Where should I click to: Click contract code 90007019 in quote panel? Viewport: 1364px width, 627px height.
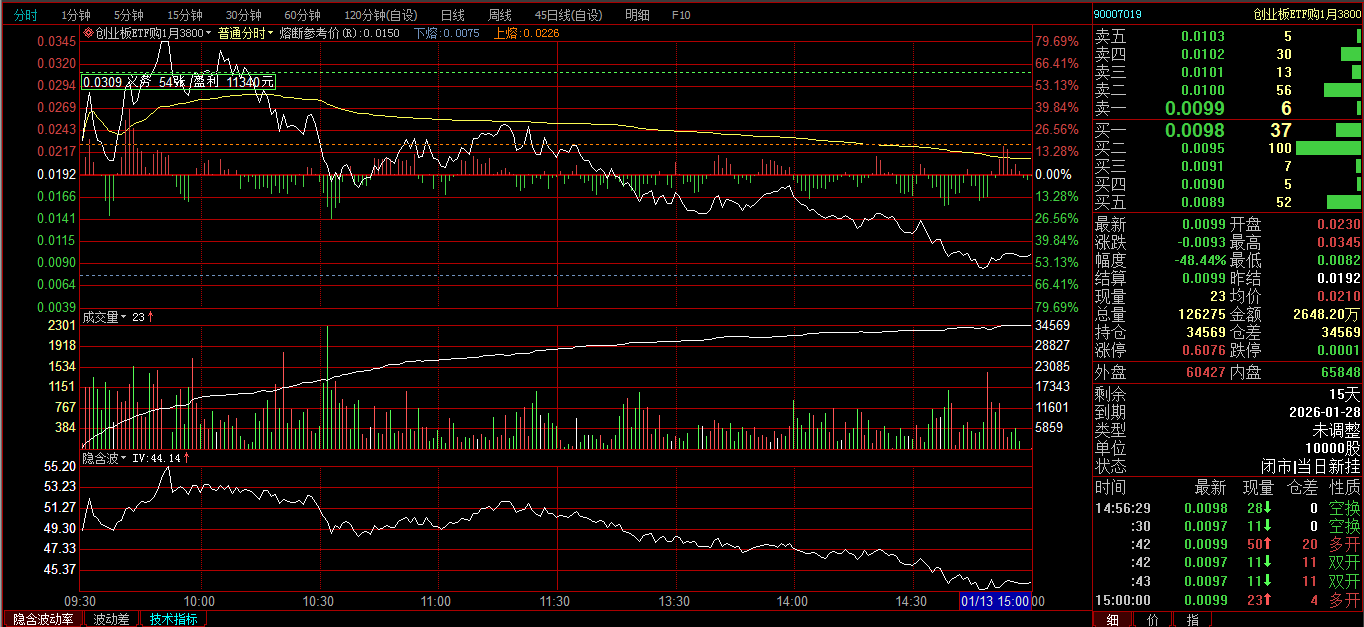click(x=1118, y=14)
